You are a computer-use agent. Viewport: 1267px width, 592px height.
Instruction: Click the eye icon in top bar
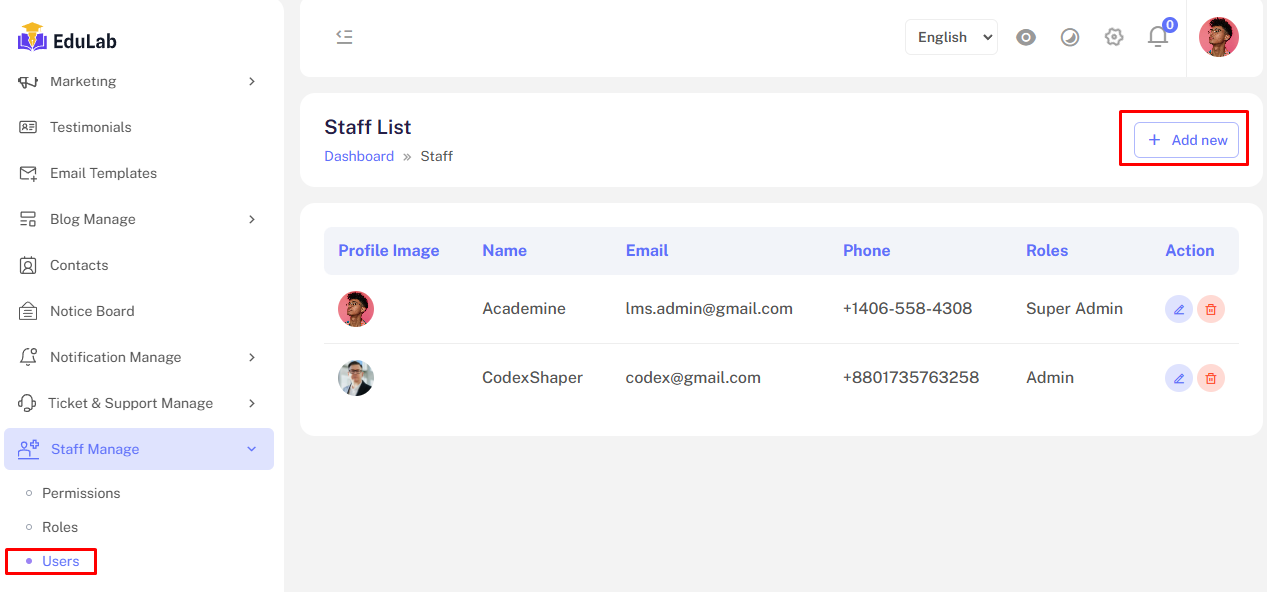tap(1026, 37)
